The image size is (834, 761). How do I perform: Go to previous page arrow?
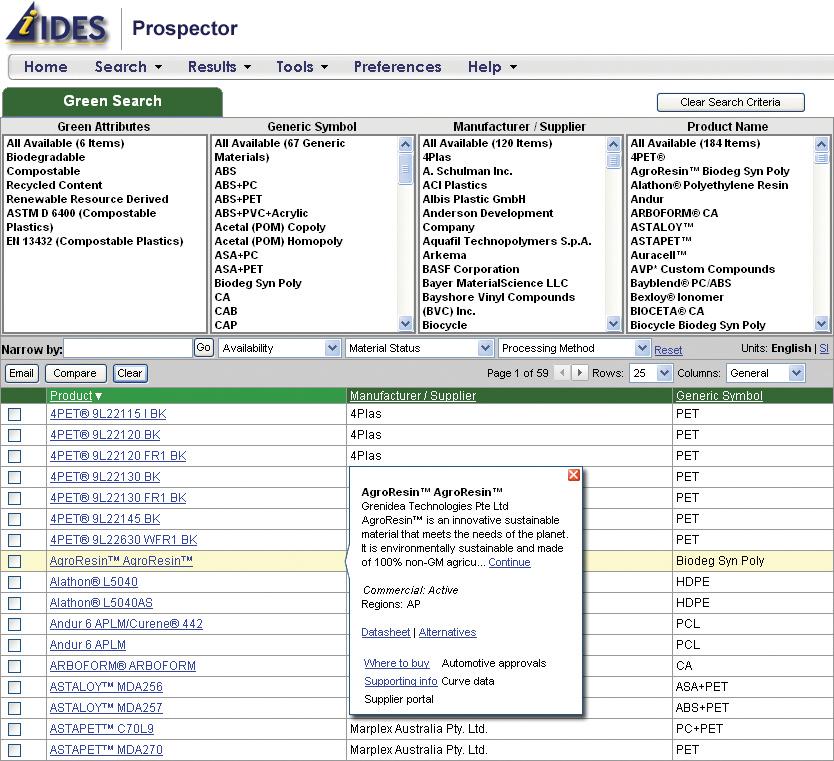(x=562, y=373)
